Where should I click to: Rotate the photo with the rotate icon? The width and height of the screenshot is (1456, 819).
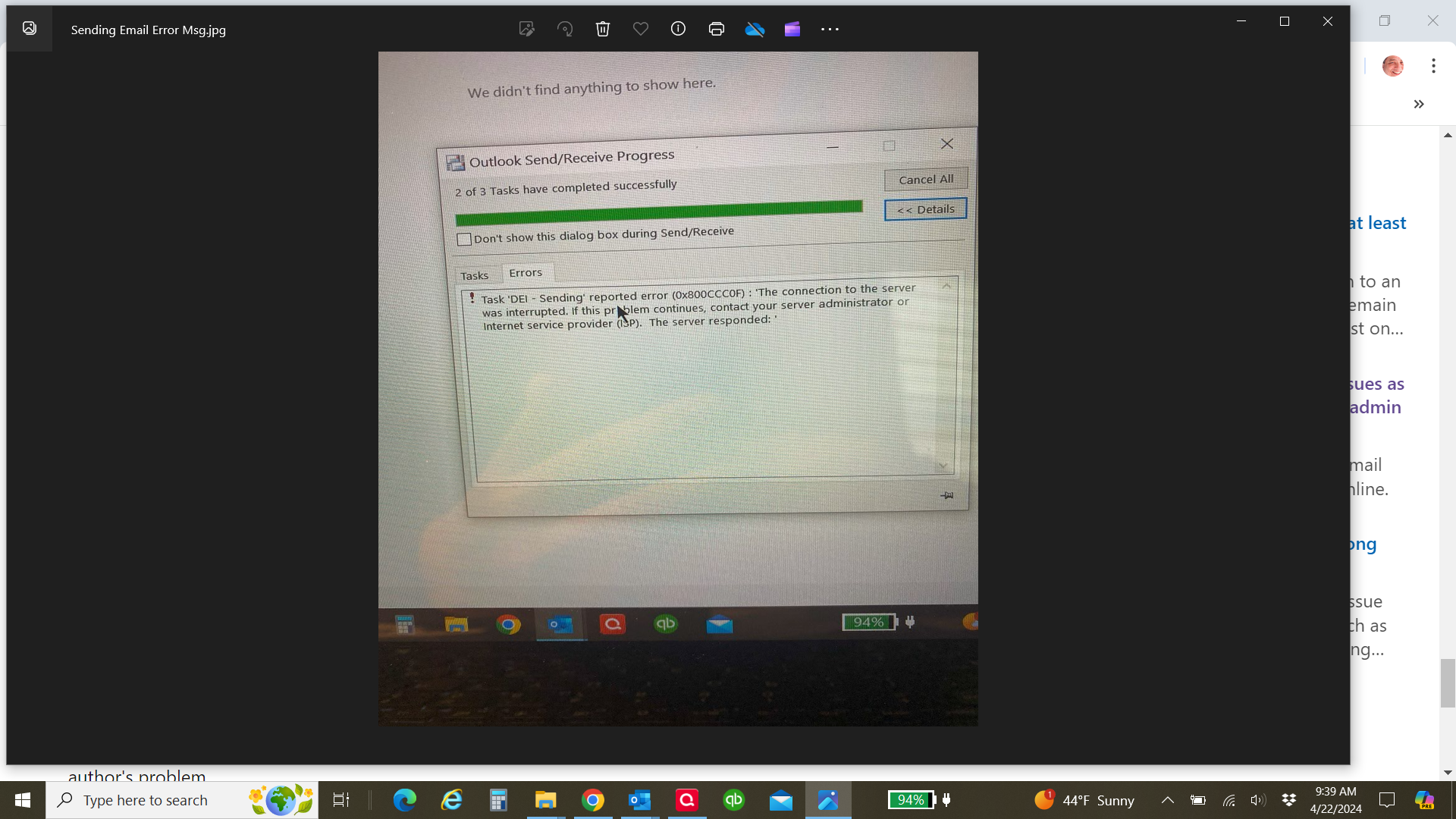pos(565,30)
